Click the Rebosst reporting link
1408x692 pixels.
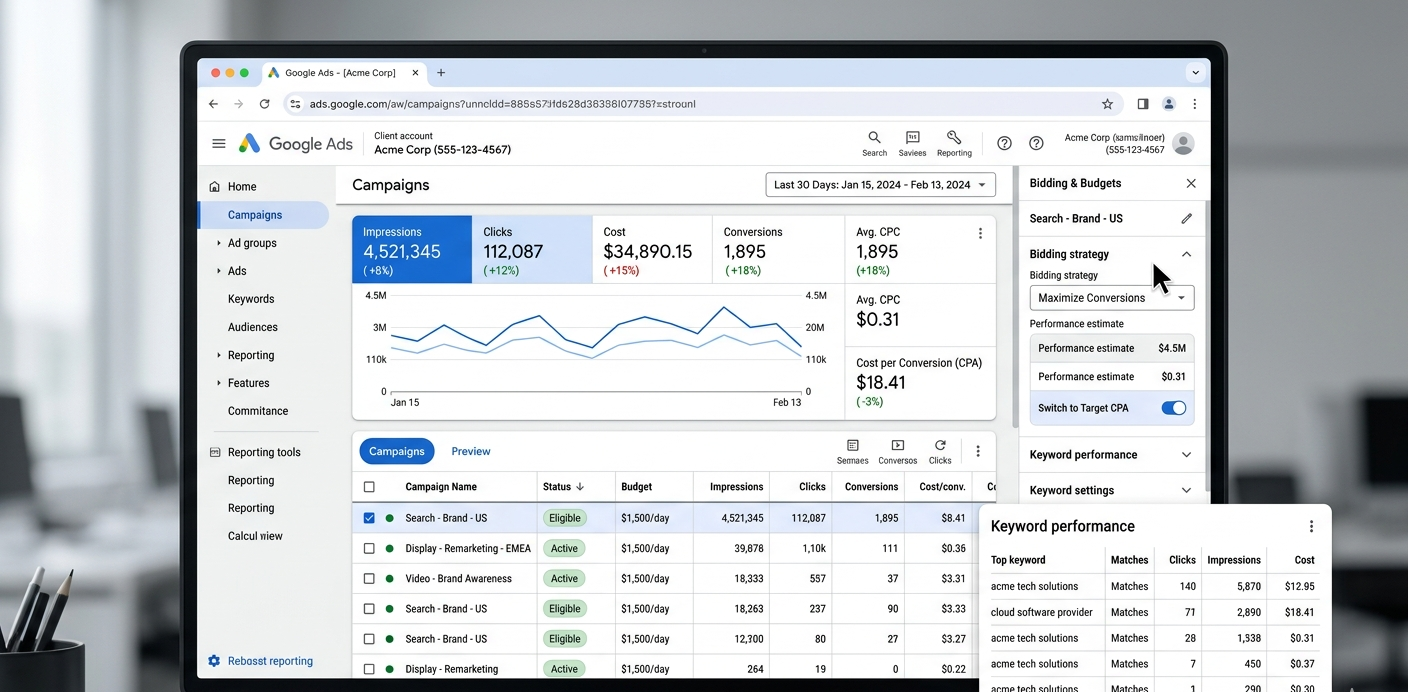[x=270, y=661]
